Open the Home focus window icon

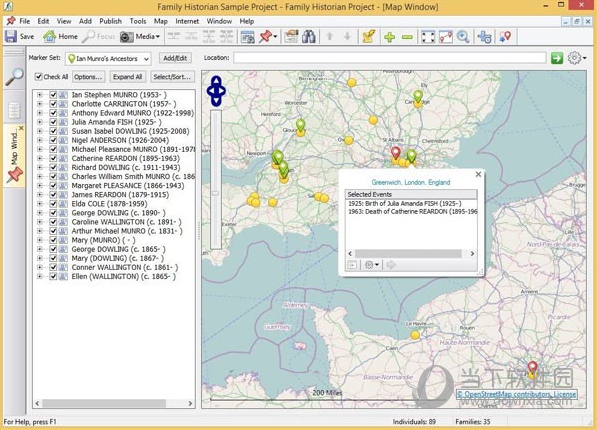click(x=49, y=37)
